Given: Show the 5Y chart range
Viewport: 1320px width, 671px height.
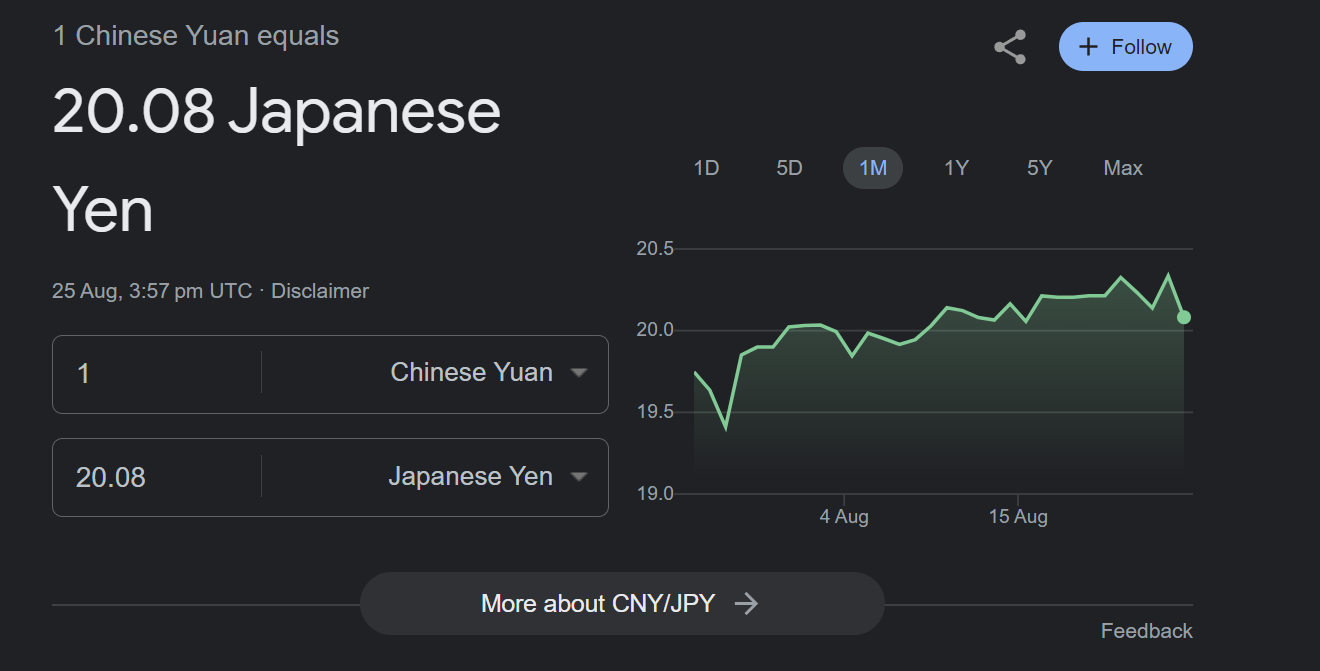Looking at the screenshot, I should pos(1039,168).
